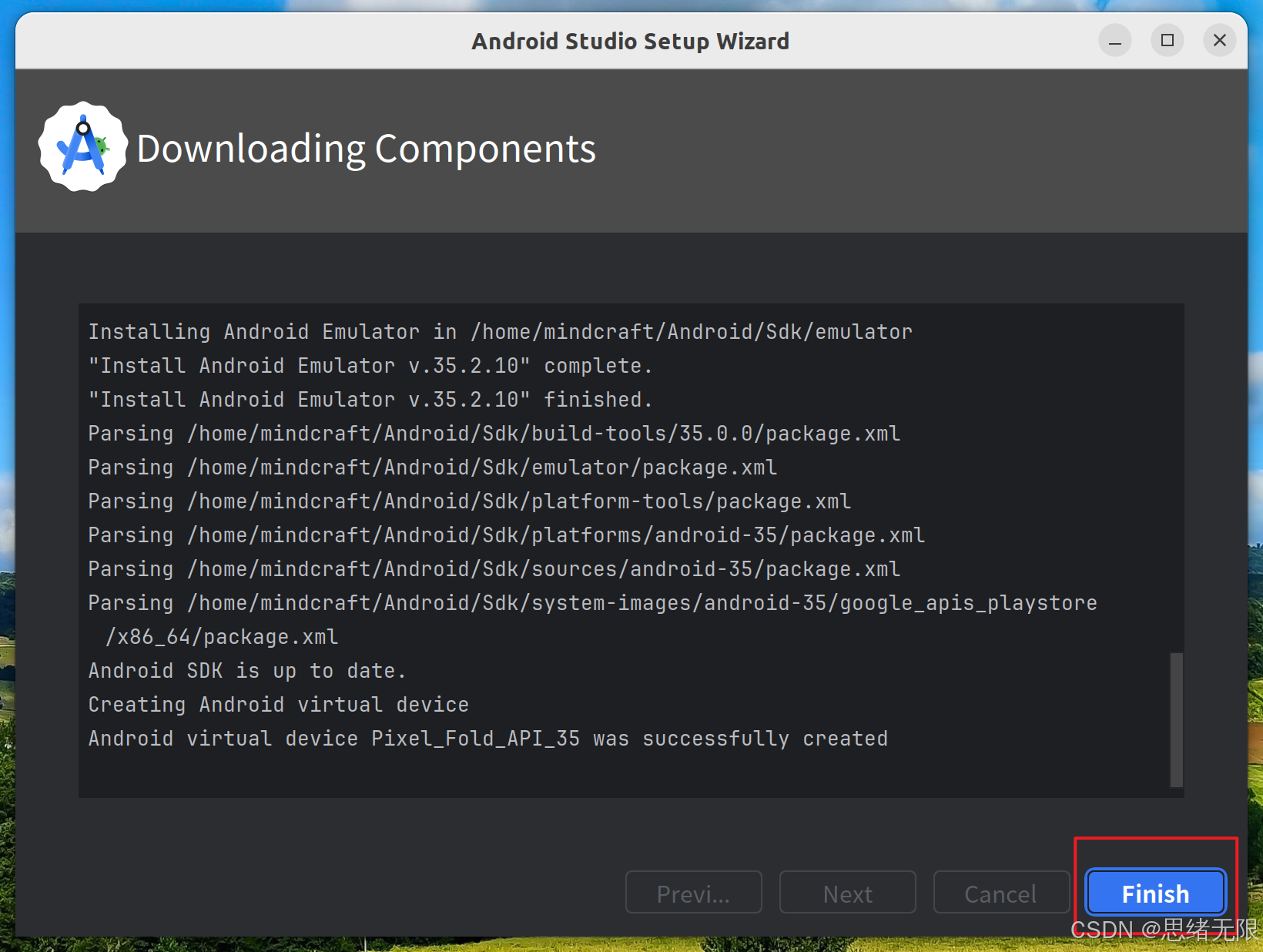Click the Cancel button
Viewport: 1263px width, 952px height.
[1000, 893]
